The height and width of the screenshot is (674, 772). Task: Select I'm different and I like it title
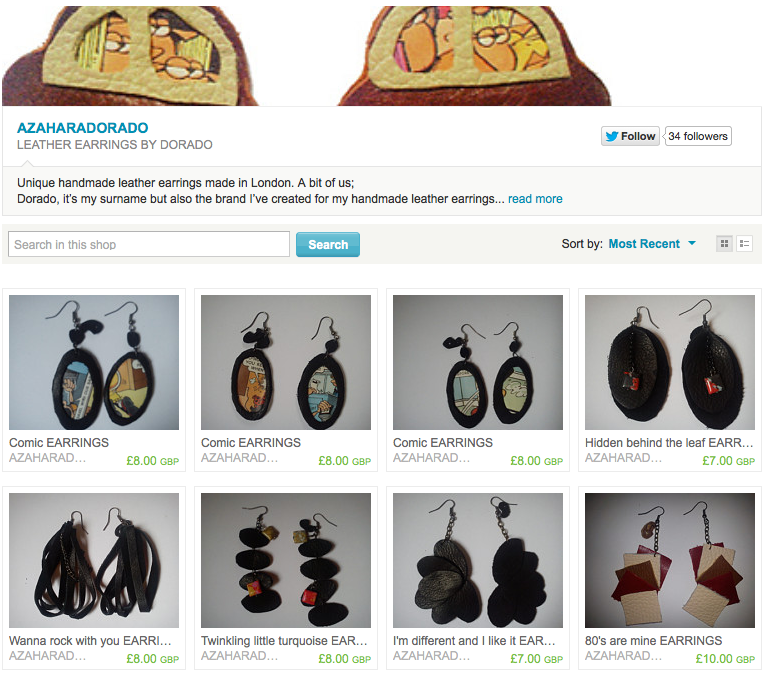(474, 641)
